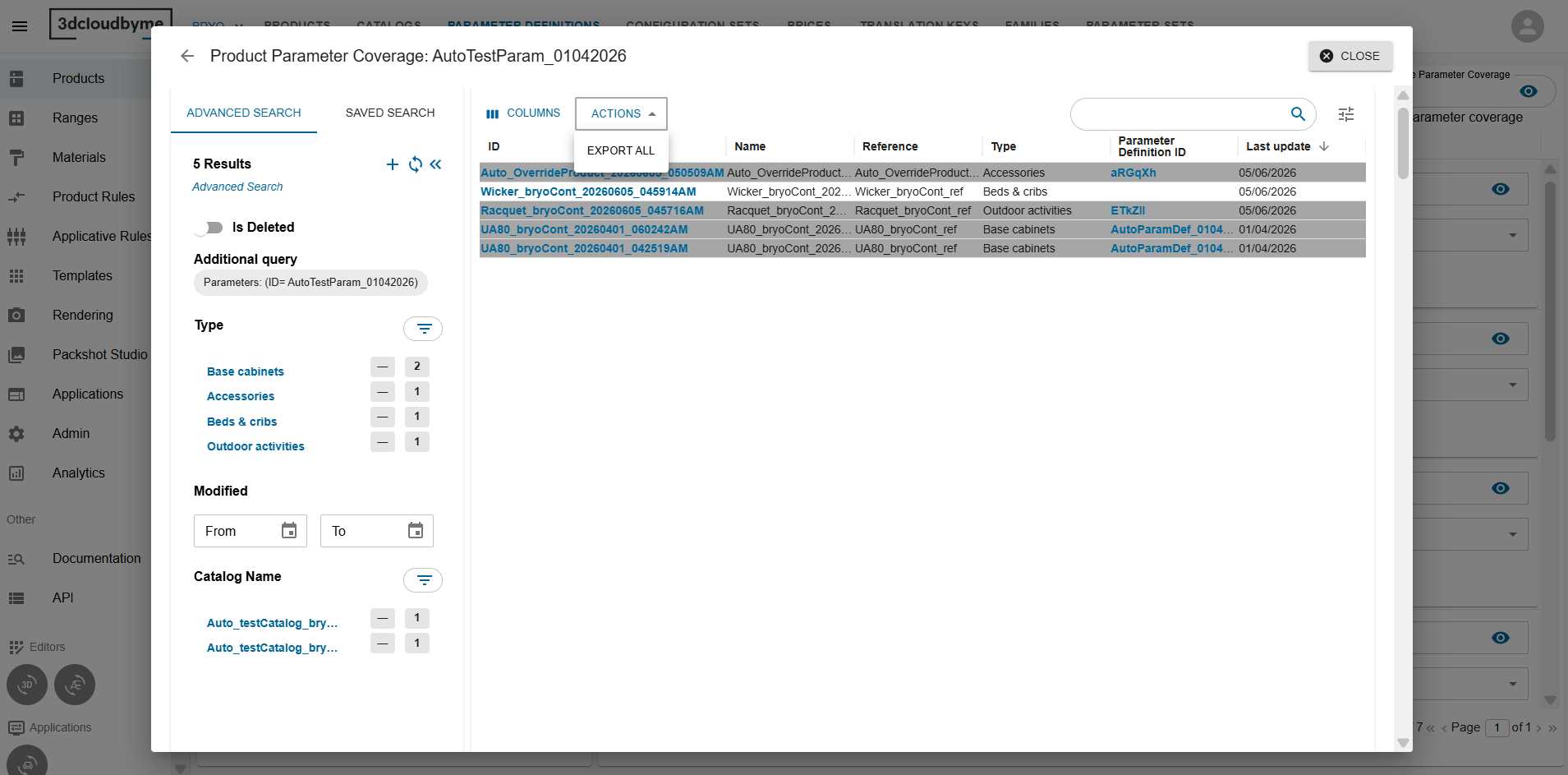This screenshot has height=775, width=1568.
Task: Open the table filter settings icon
Action: pyautogui.click(x=1346, y=114)
